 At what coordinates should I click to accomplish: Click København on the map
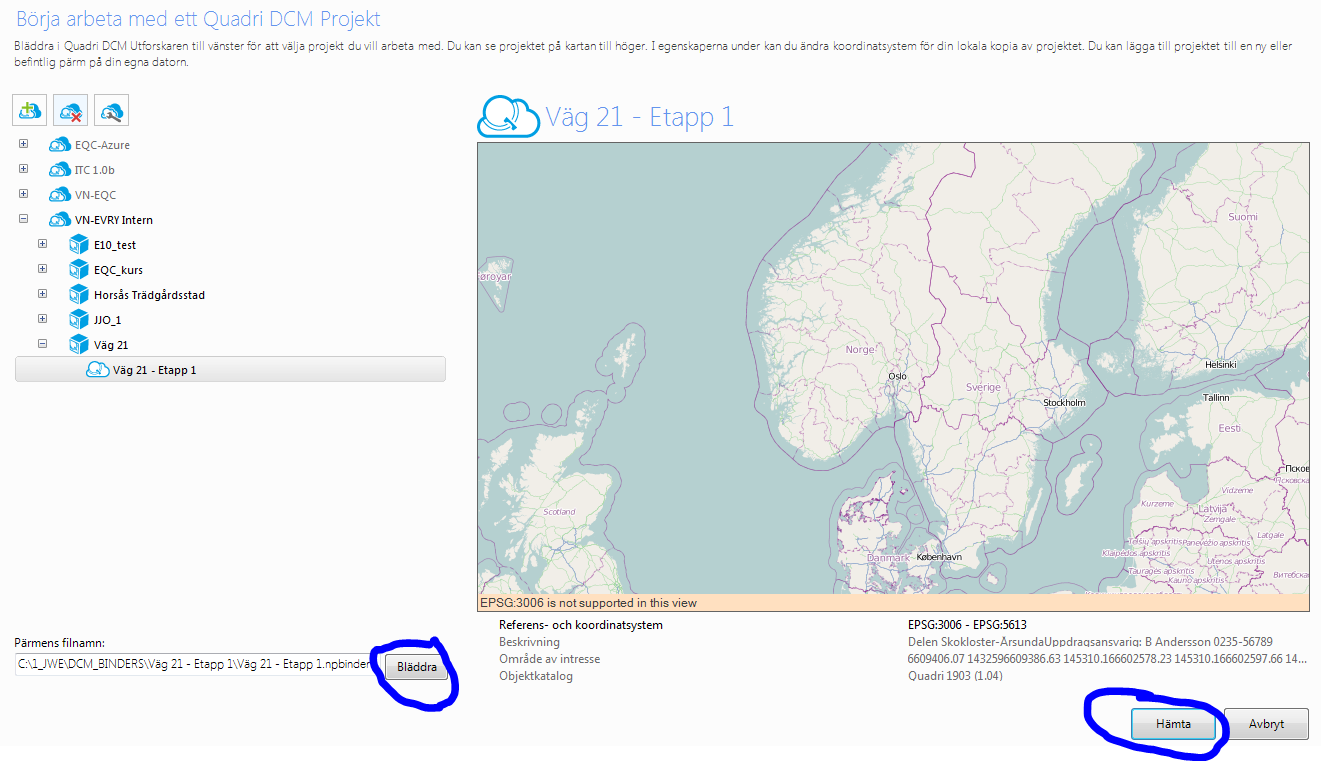pyautogui.click(x=939, y=557)
